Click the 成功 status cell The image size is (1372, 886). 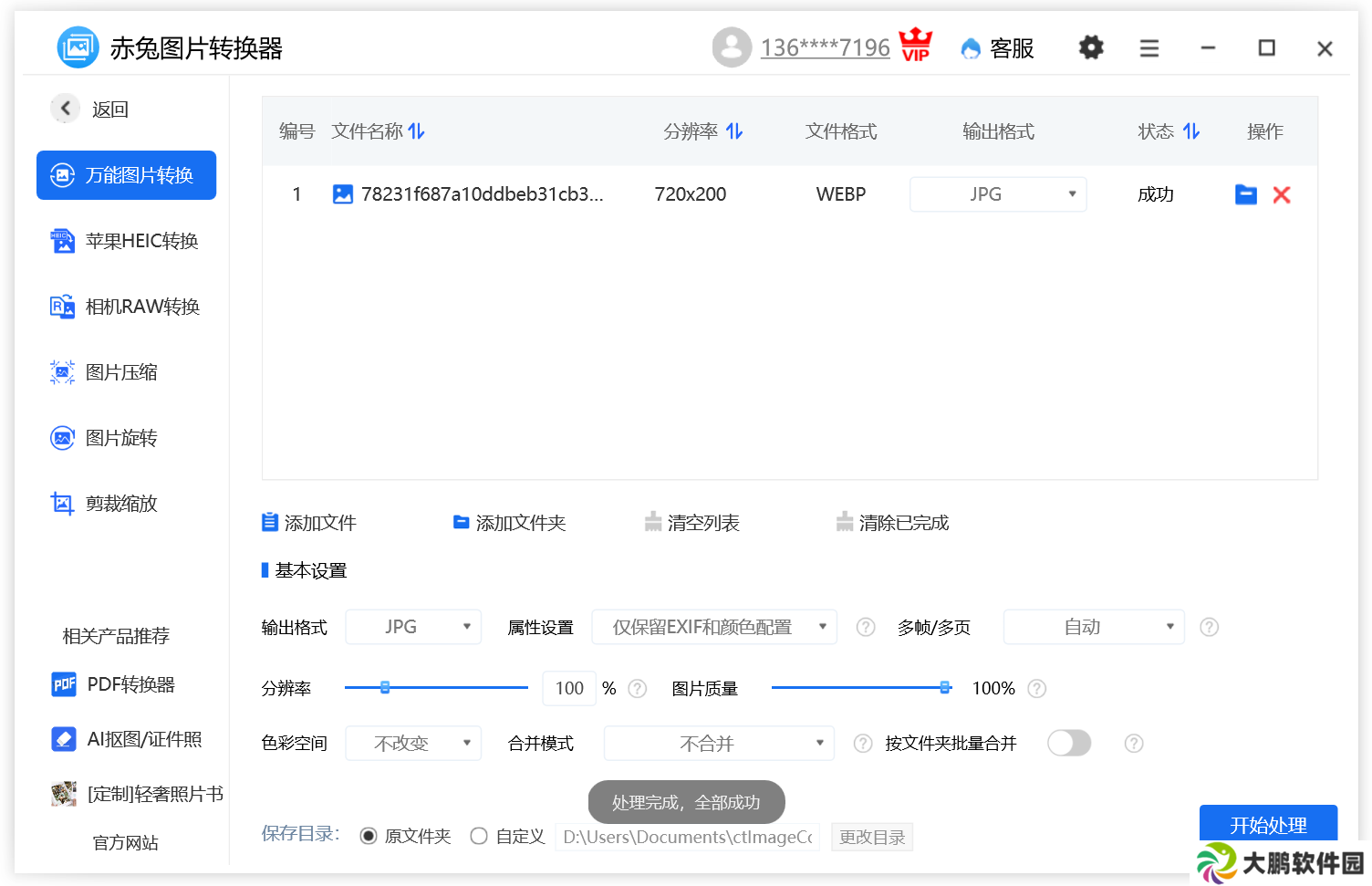1156,194
